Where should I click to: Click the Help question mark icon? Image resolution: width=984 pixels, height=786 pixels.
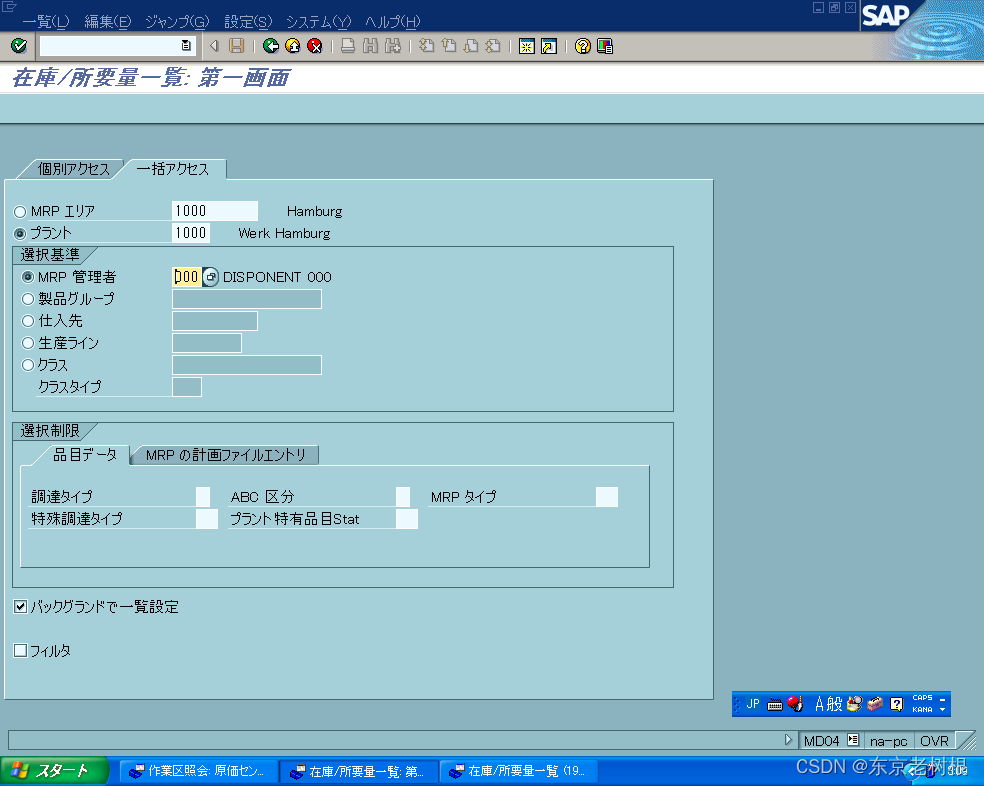pos(581,45)
